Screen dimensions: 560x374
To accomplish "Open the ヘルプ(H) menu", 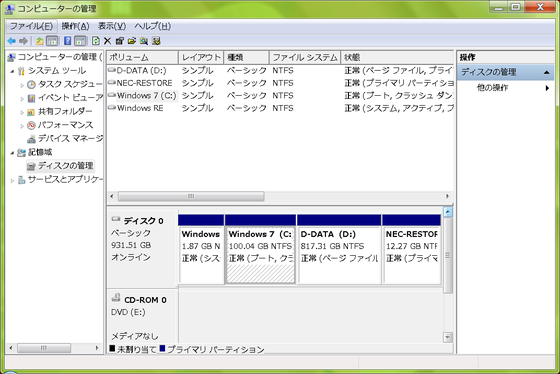I will coord(152,26).
